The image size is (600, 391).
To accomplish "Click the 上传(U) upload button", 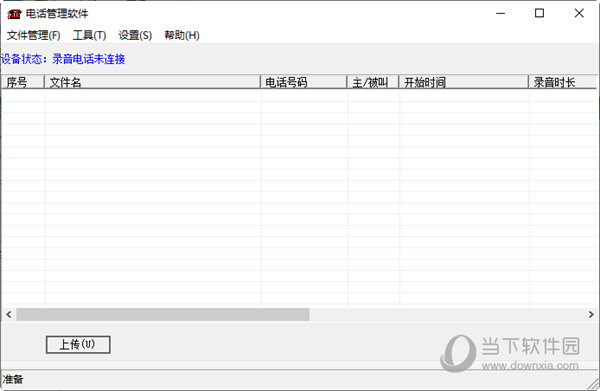I will pyautogui.click(x=78, y=345).
